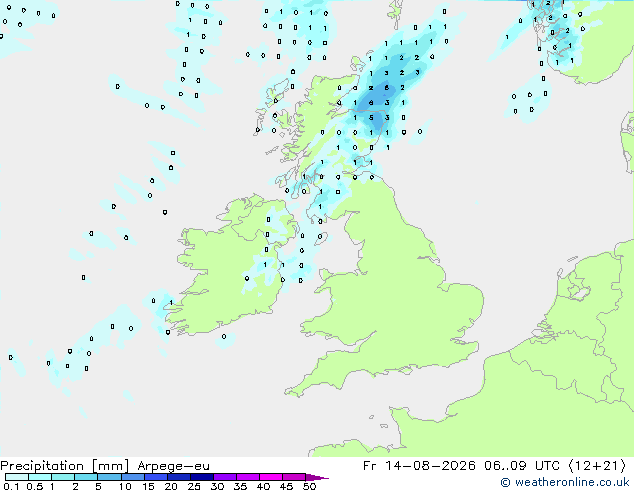Click the '25' legend scale label
Image resolution: width=634 pixels, height=490 pixels.
(194, 486)
